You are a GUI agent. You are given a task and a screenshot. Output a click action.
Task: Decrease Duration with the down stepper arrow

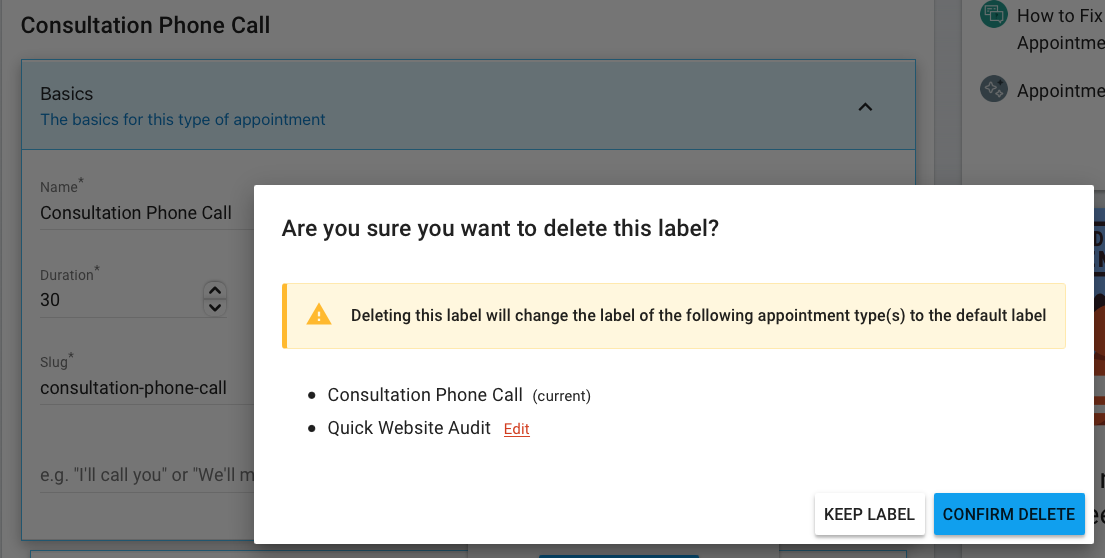coord(214,307)
